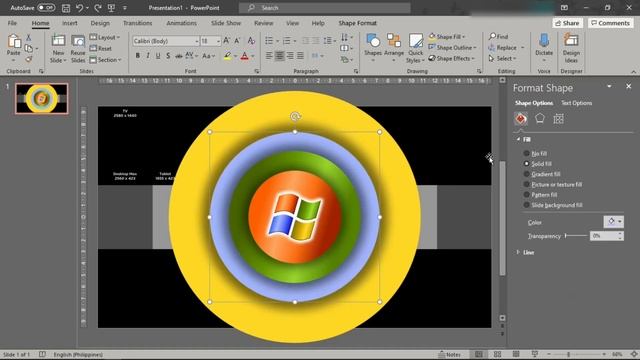Select Effects pentagon icon in Format Shape

coord(540,119)
